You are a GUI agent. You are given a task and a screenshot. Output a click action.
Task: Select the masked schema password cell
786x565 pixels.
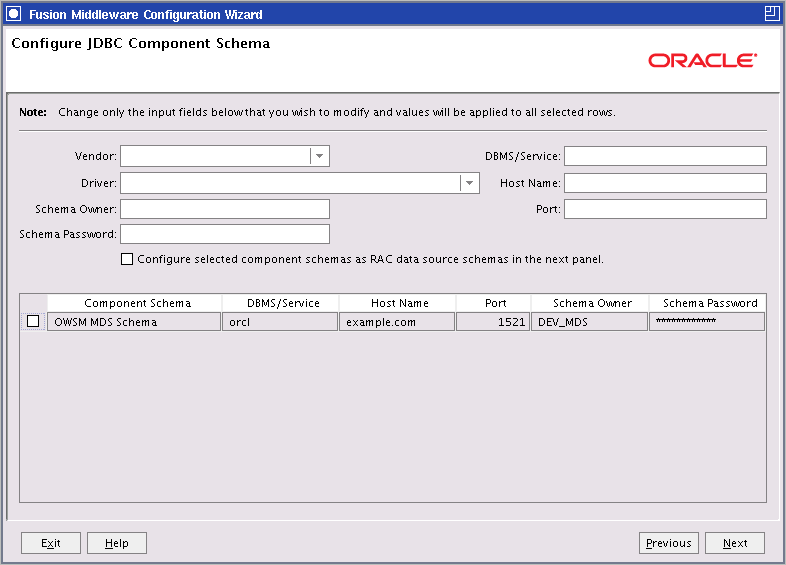click(707, 322)
